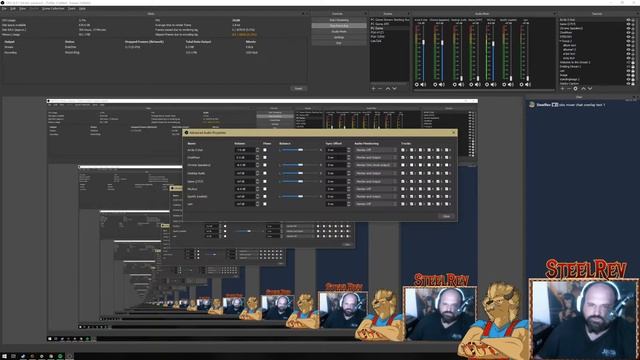Mute the Spotify channel in Audio Mixer
The image size is (640, 360).
coord(510,84)
